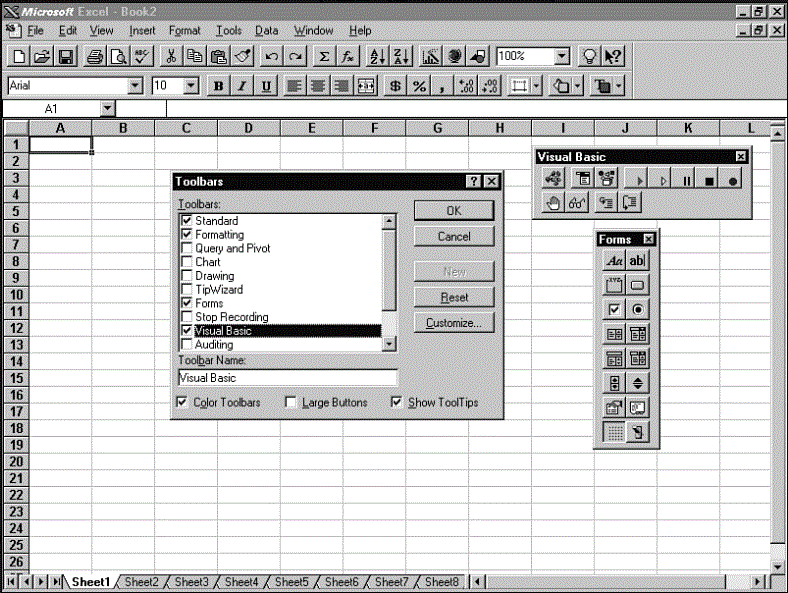788x593 pixels.
Task: Select the Check Box control in Forms toolbar
Action: click(614, 309)
